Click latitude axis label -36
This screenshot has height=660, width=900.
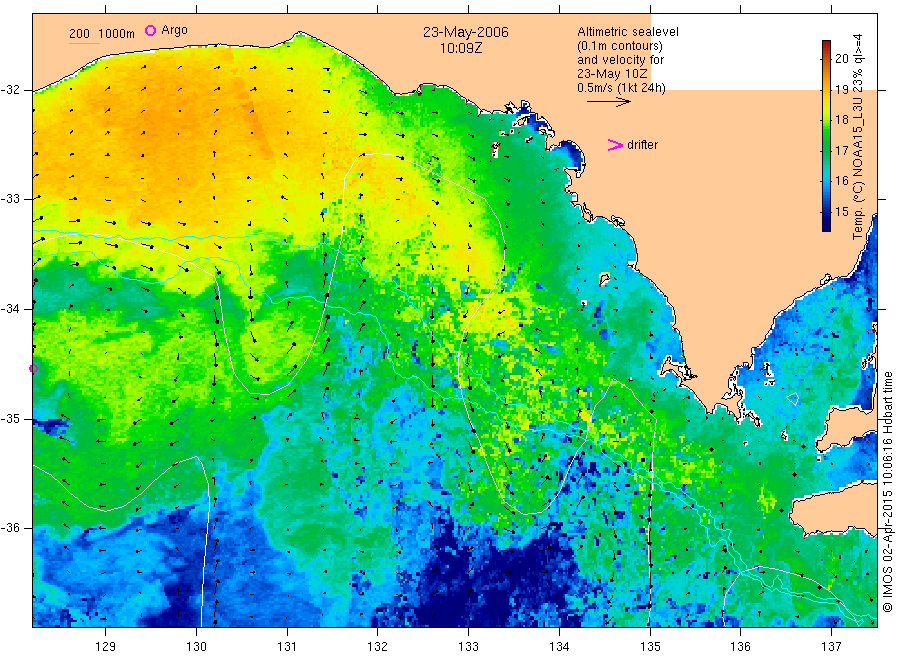pos(10,528)
